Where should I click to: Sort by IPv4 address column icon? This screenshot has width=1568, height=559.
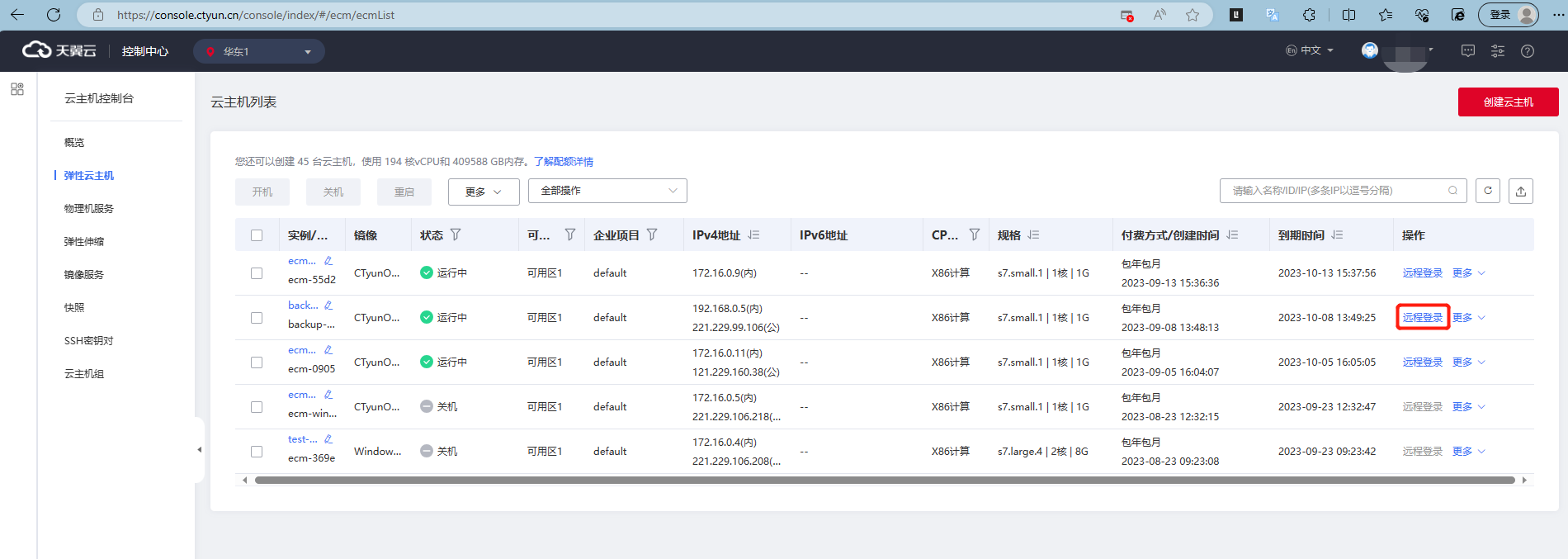(753, 235)
